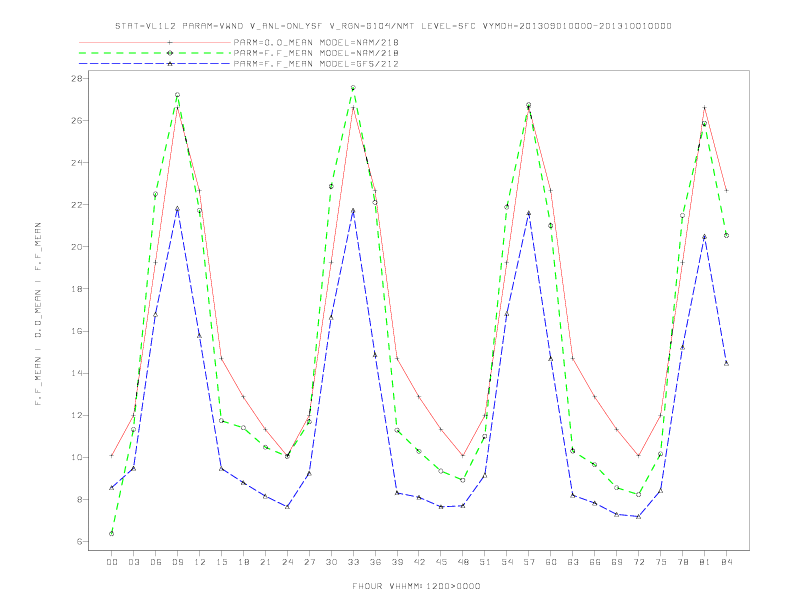Select legend entry PARM=F.F_MEAN MODEL=GFS/212
The width and height of the screenshot is (792, 612).
tap(316, 64)
